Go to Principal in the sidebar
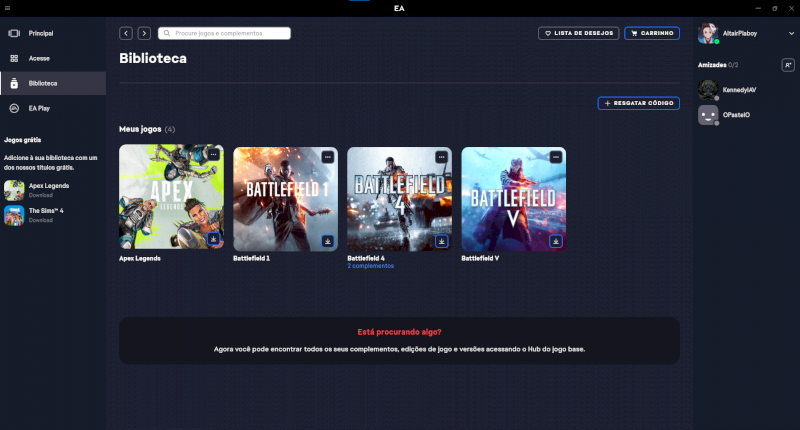The height and width of the screenshot is (430, 800). coord(53,33)
